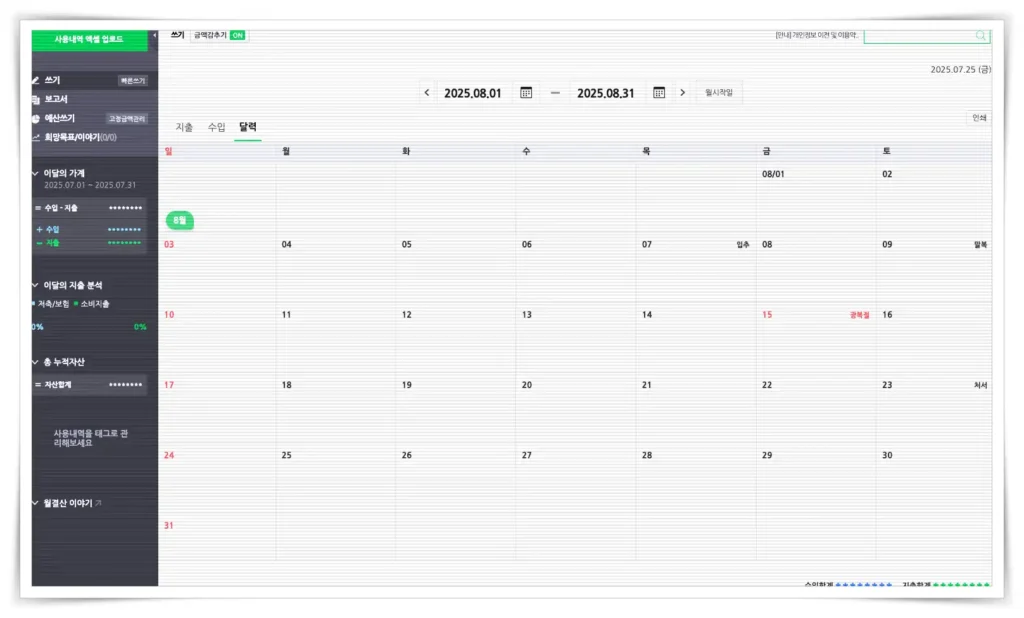Open 희망목표/이야기 menu item

(80, 138)
